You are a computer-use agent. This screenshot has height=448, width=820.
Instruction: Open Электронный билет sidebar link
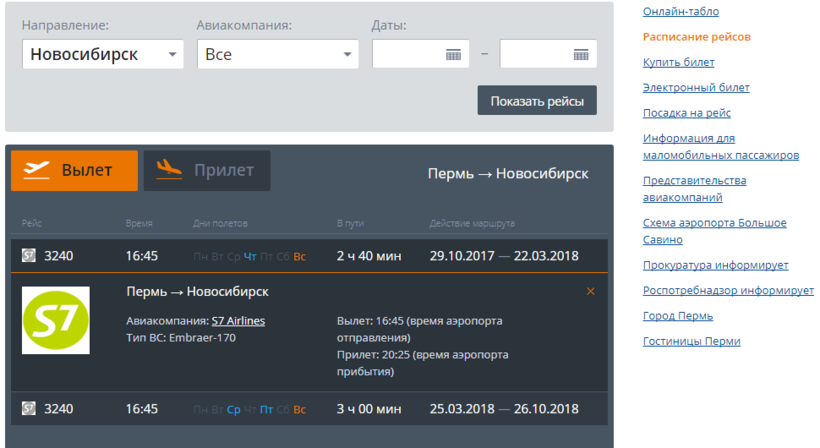695,88
